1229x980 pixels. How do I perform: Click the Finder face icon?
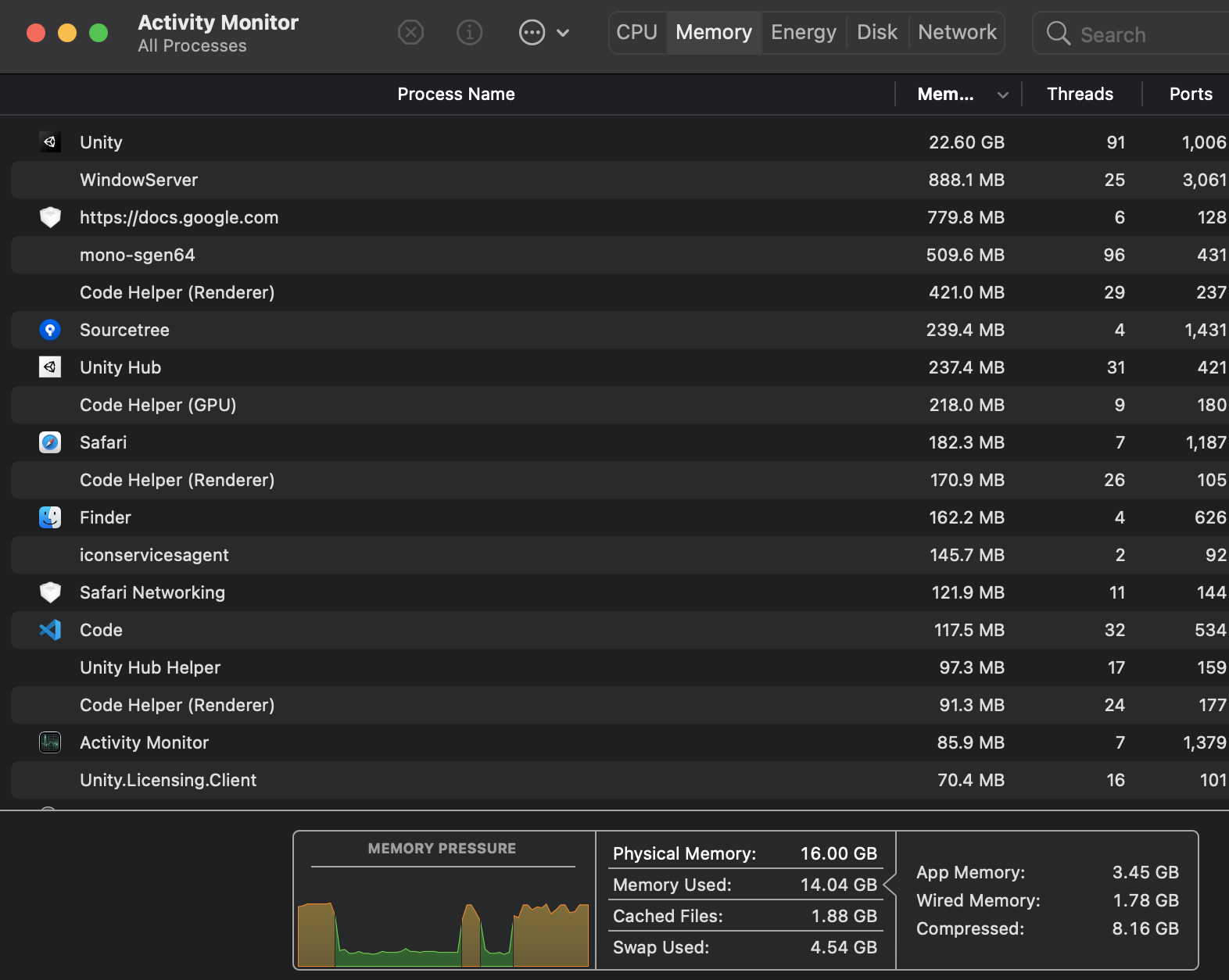[50, 517]
